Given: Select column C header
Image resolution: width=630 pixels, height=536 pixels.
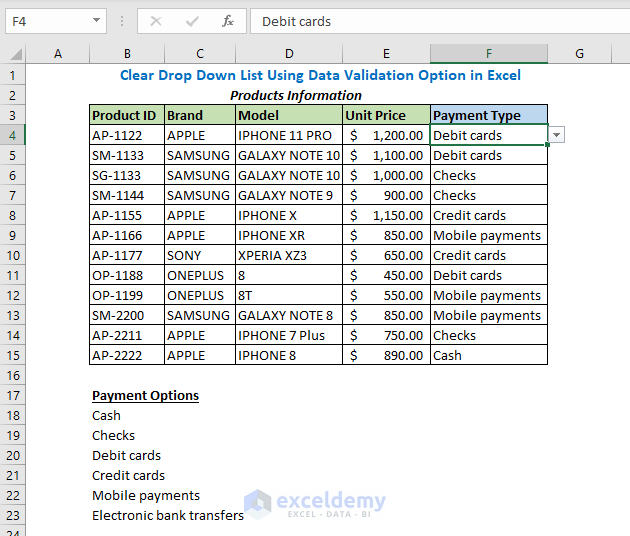Looking at the screenshot, I should [200, 54].
